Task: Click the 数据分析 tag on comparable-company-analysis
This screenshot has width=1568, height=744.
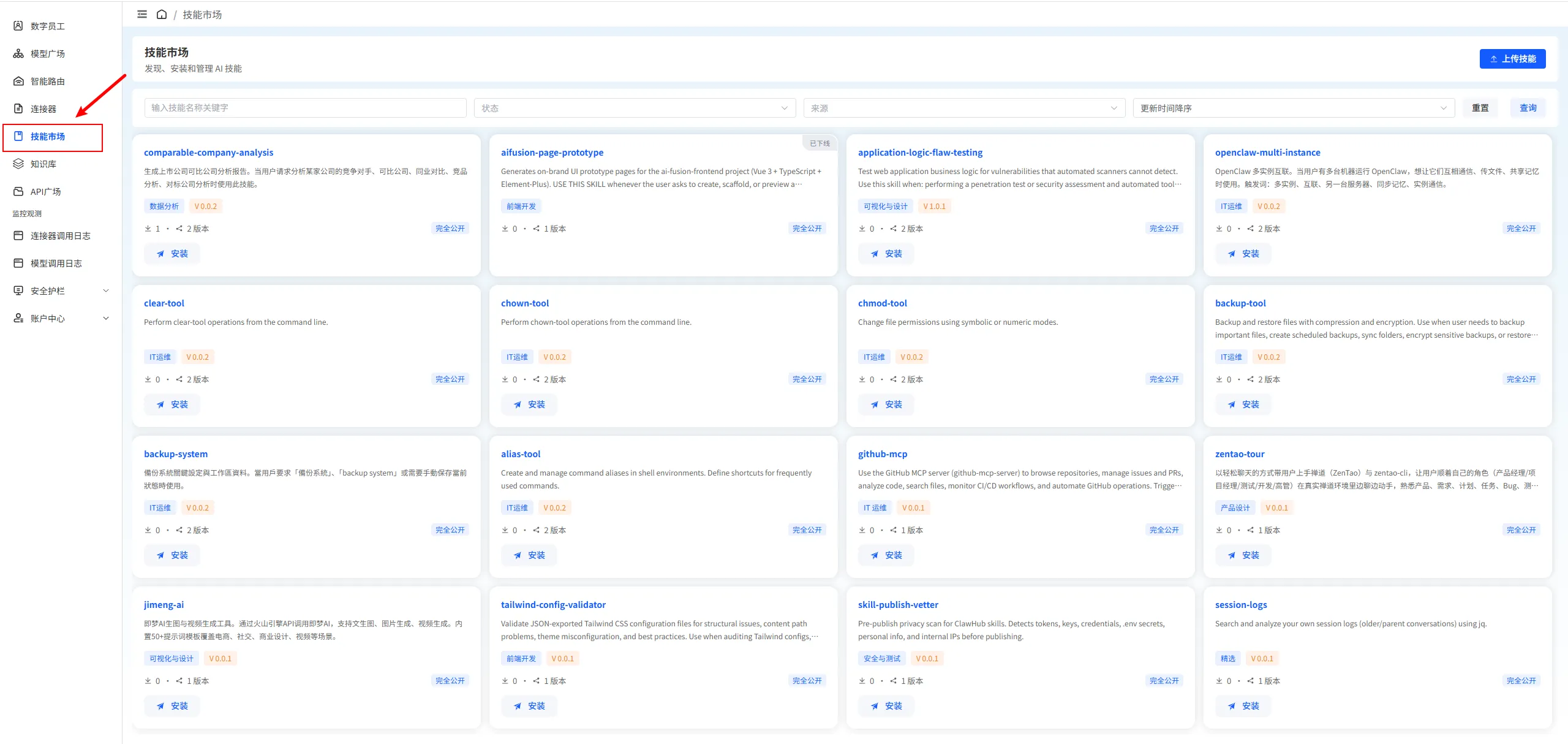Action: pos(164,207)
